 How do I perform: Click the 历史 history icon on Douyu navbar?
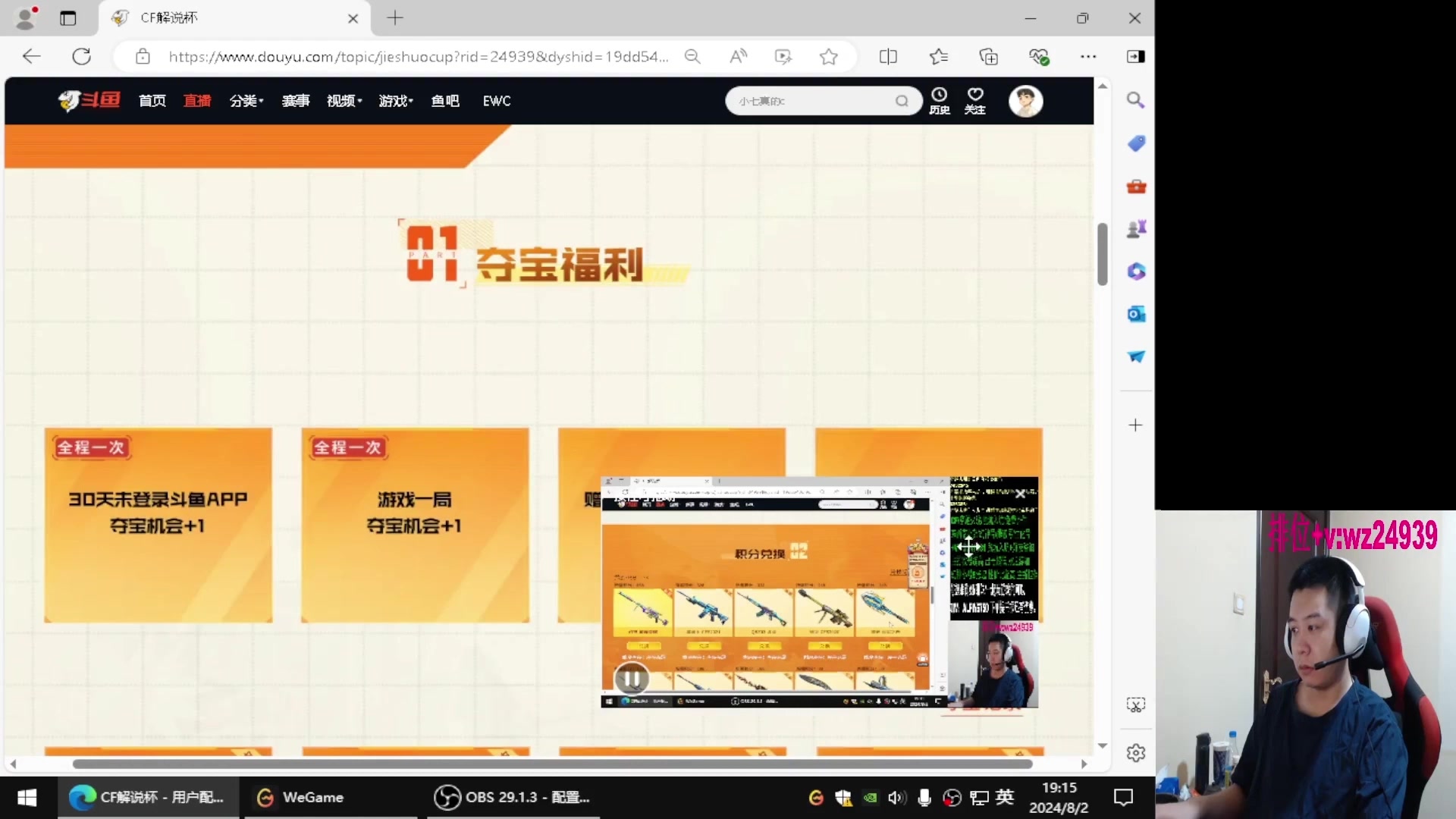tap(939, 99)
